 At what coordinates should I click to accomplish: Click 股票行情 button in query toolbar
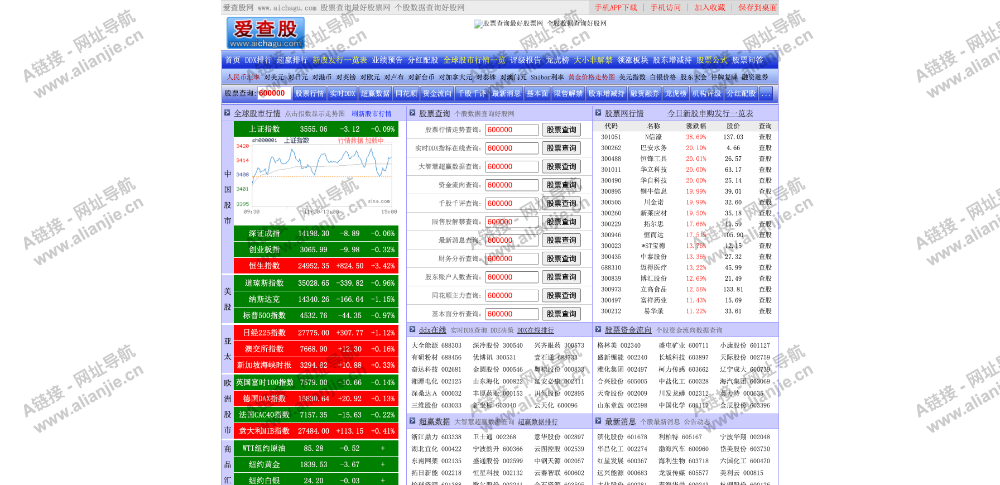(309, 93)
